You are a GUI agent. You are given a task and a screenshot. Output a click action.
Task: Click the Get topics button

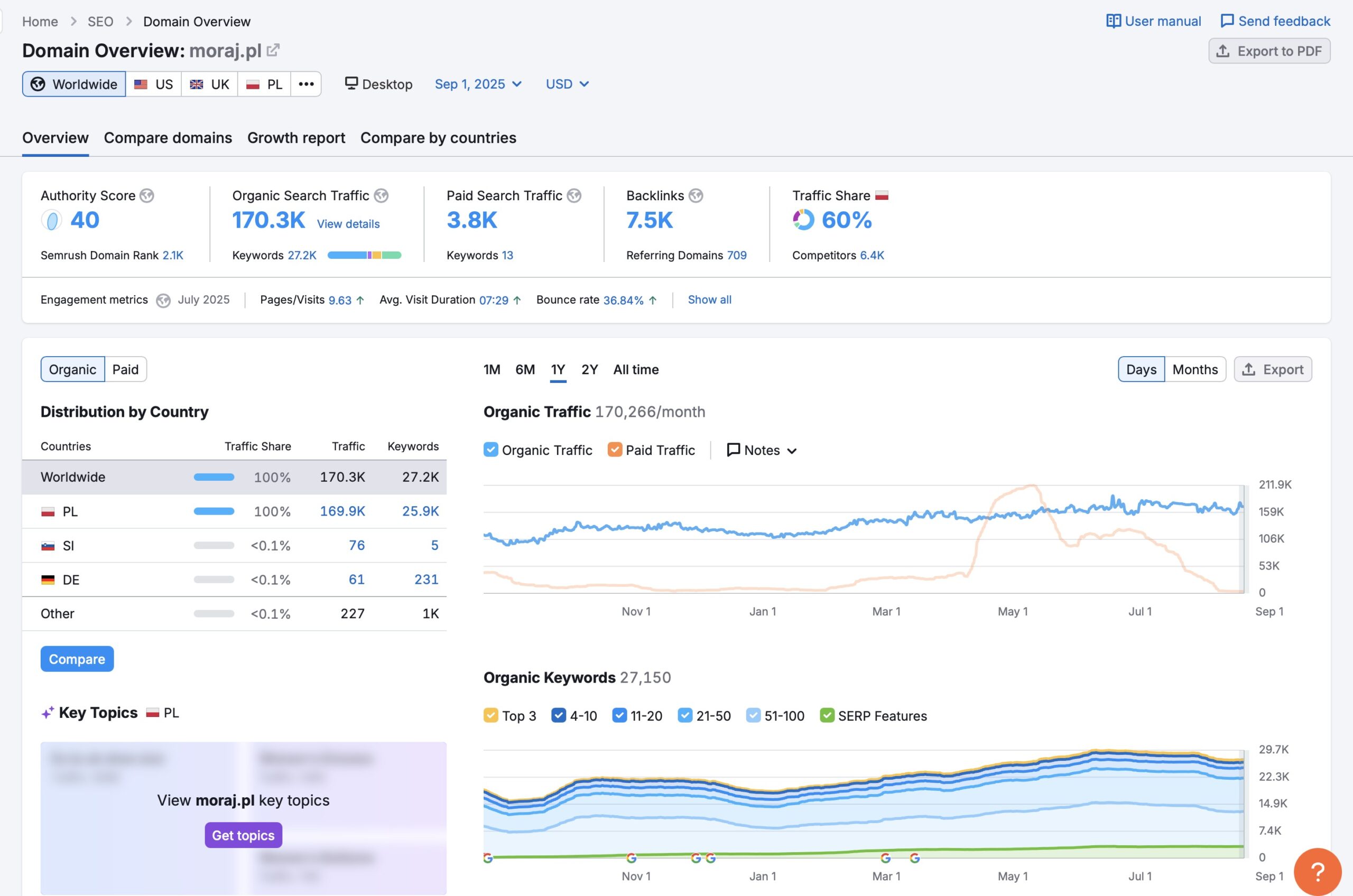coord(243,835)
